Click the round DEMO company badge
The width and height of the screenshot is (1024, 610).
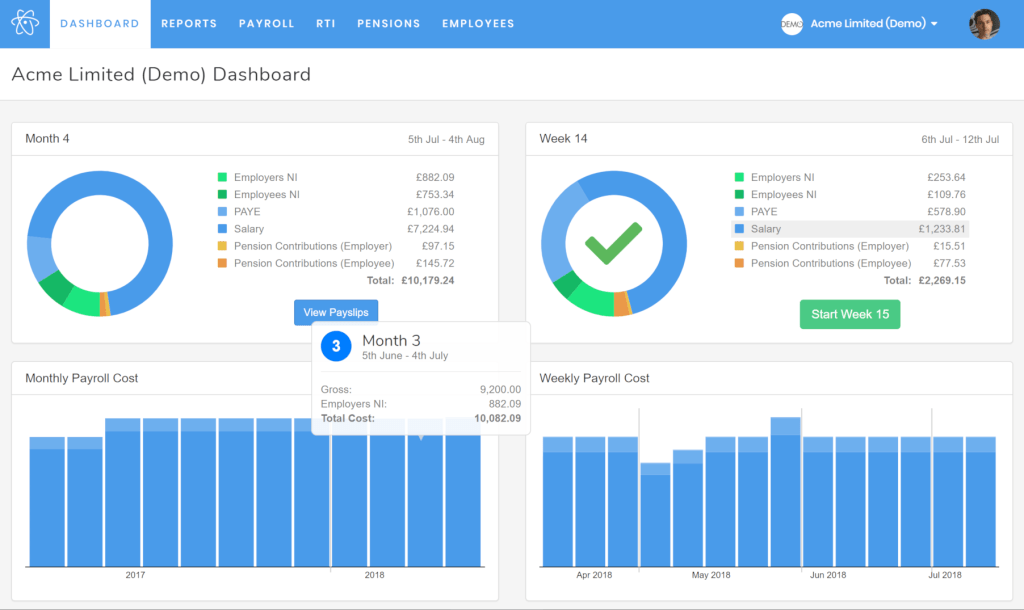(x=792, y=24)
